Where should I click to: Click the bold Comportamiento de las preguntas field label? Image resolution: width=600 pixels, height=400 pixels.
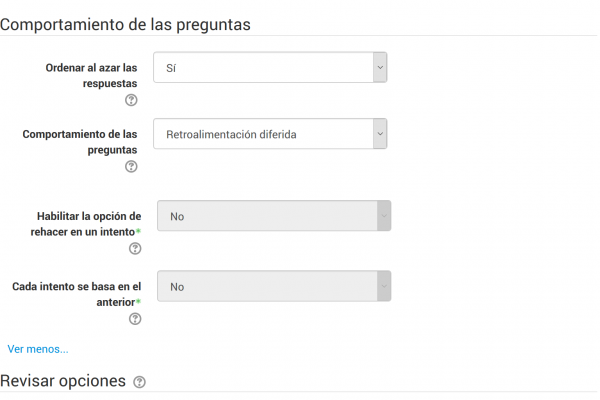80,142
